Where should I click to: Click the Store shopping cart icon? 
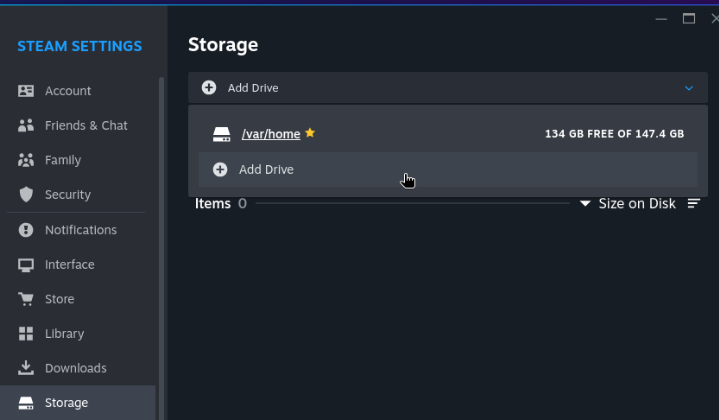point(26,299)
